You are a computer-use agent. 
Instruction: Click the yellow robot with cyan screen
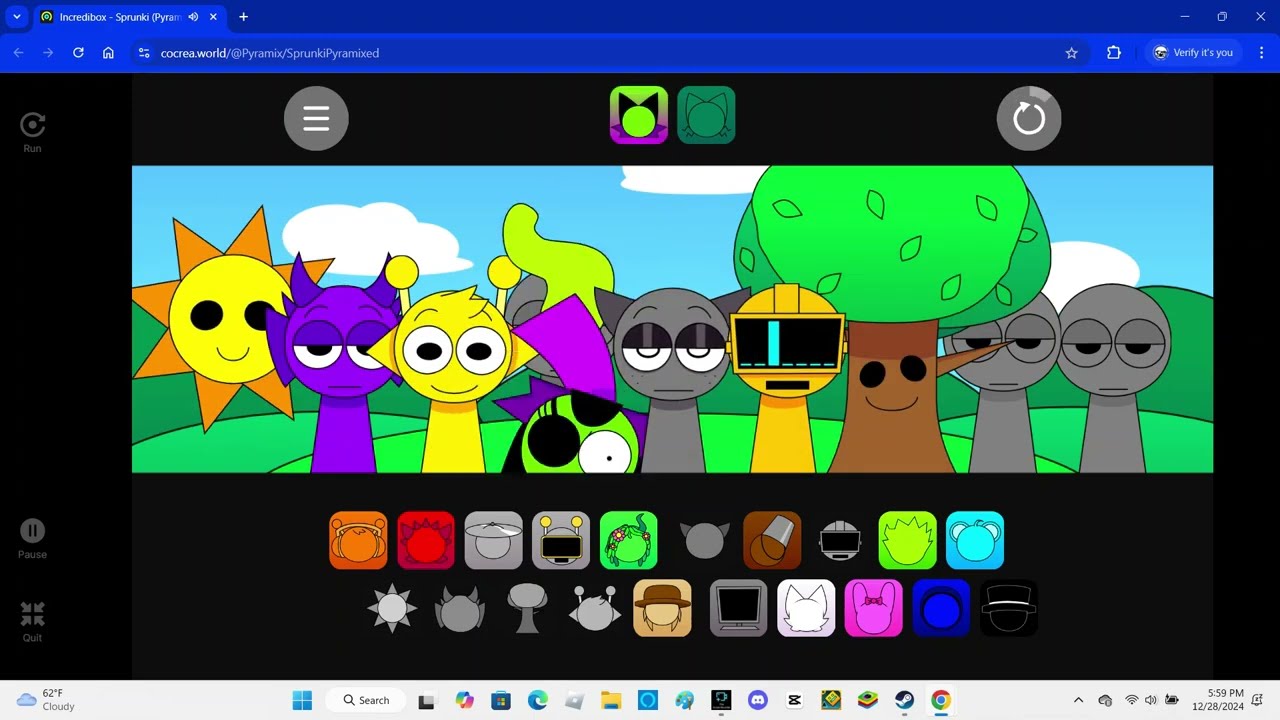[787, 380]
